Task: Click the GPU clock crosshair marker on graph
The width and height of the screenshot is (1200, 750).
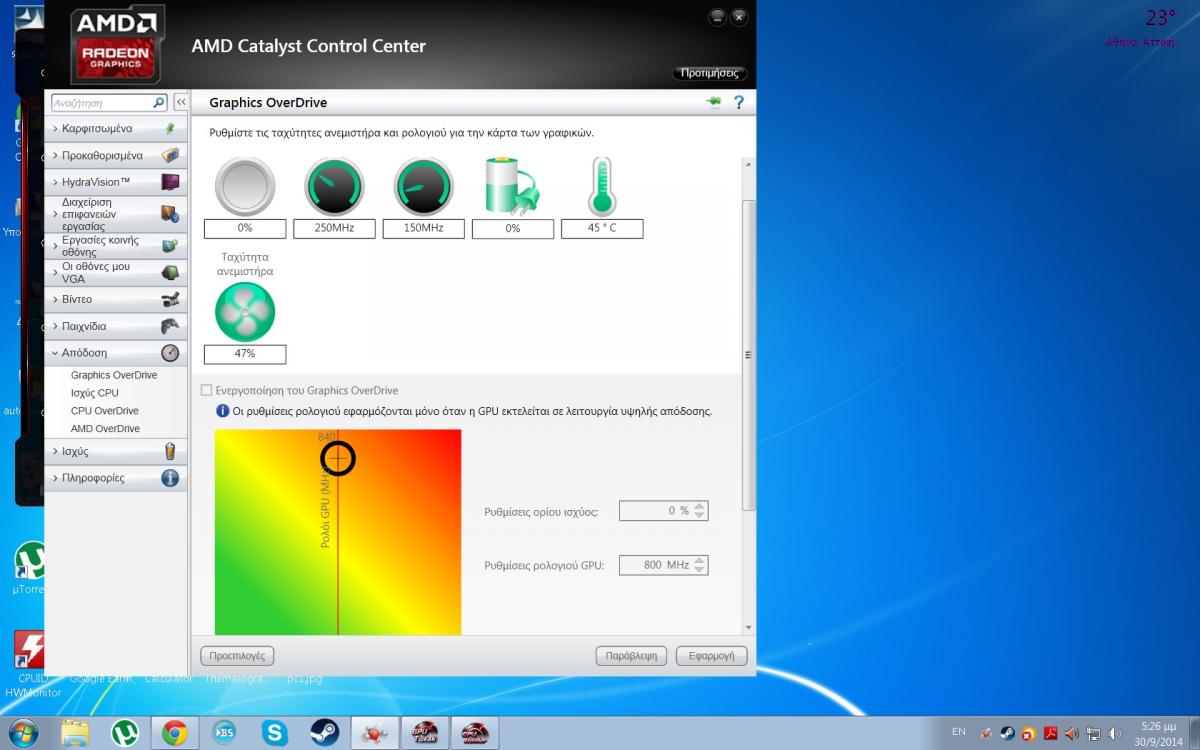Action: click(x=338, y=458)
